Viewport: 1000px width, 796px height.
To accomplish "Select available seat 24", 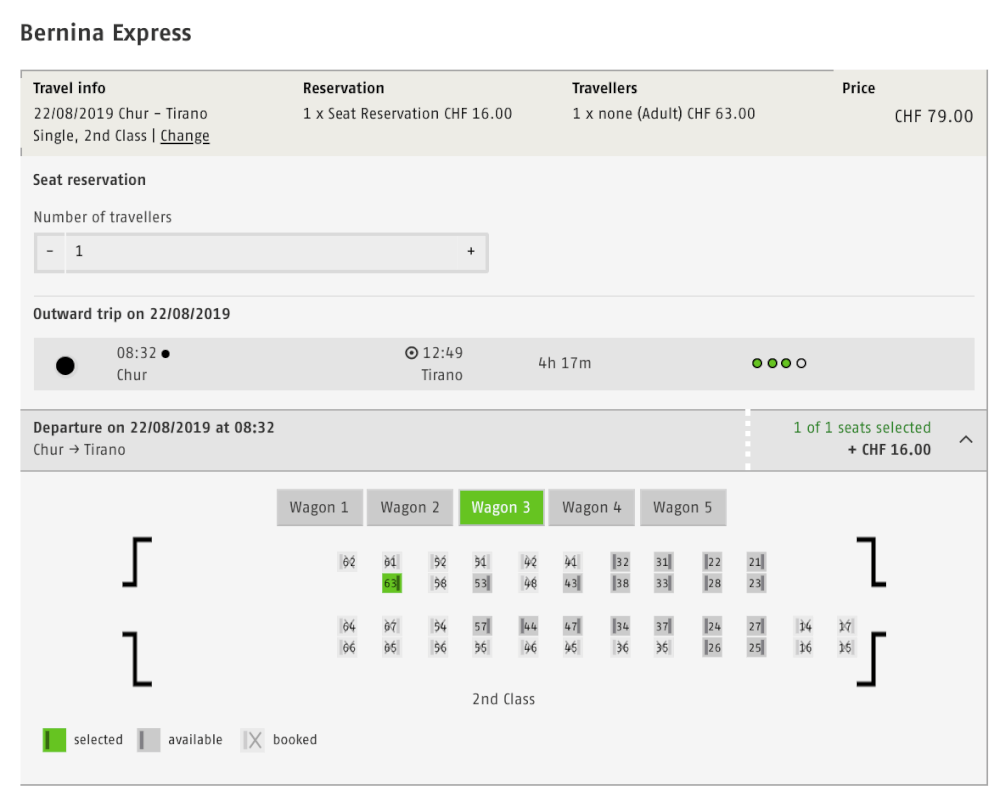I will click(x=712, y=626).
